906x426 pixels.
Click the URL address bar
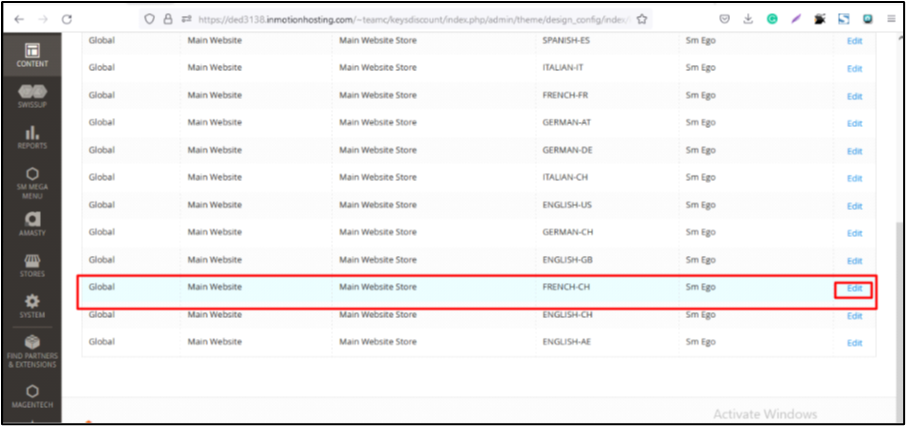point(400,18)
